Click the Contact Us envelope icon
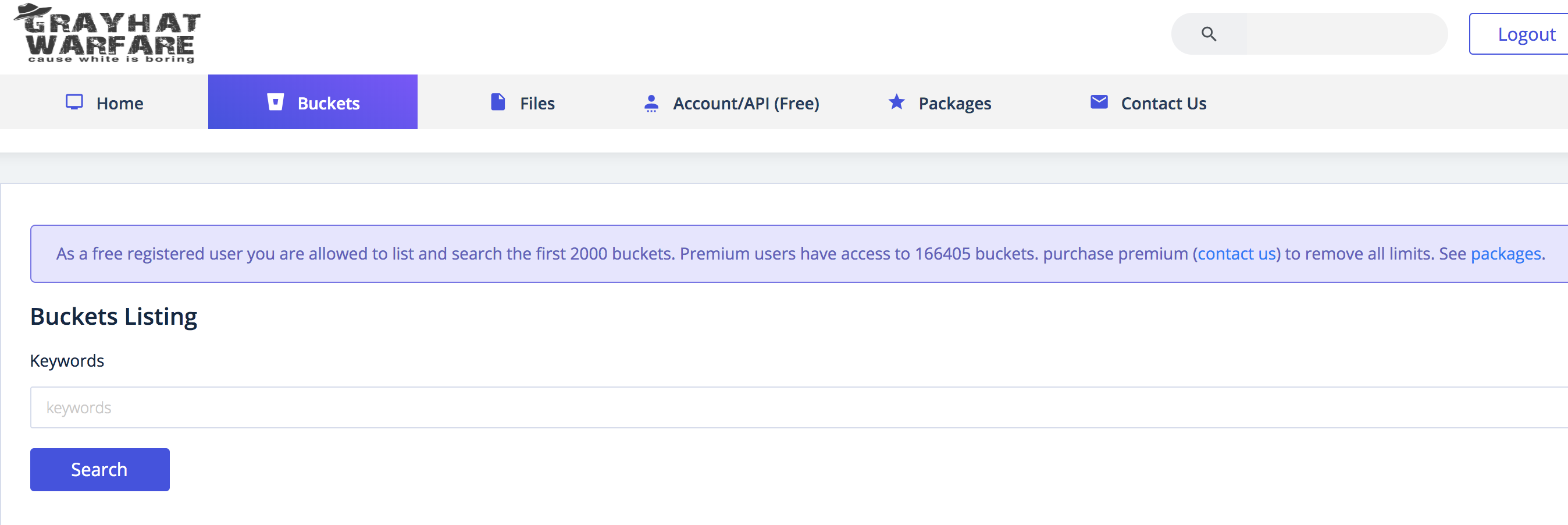This screenshot has height=525, width=1568. tap(1099, 102)
